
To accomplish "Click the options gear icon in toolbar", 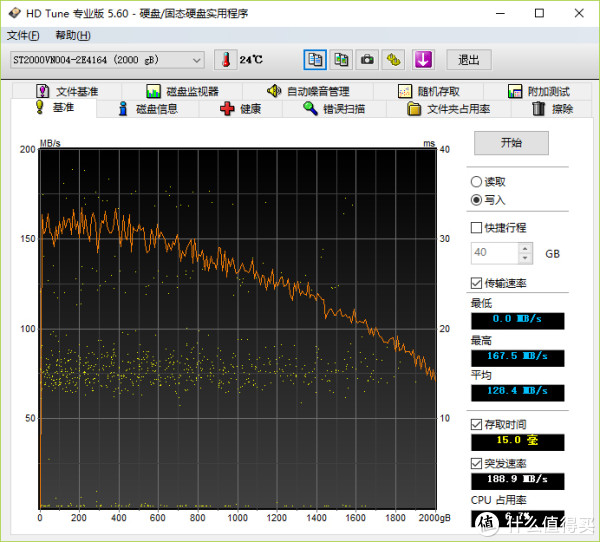I will 394,60.
